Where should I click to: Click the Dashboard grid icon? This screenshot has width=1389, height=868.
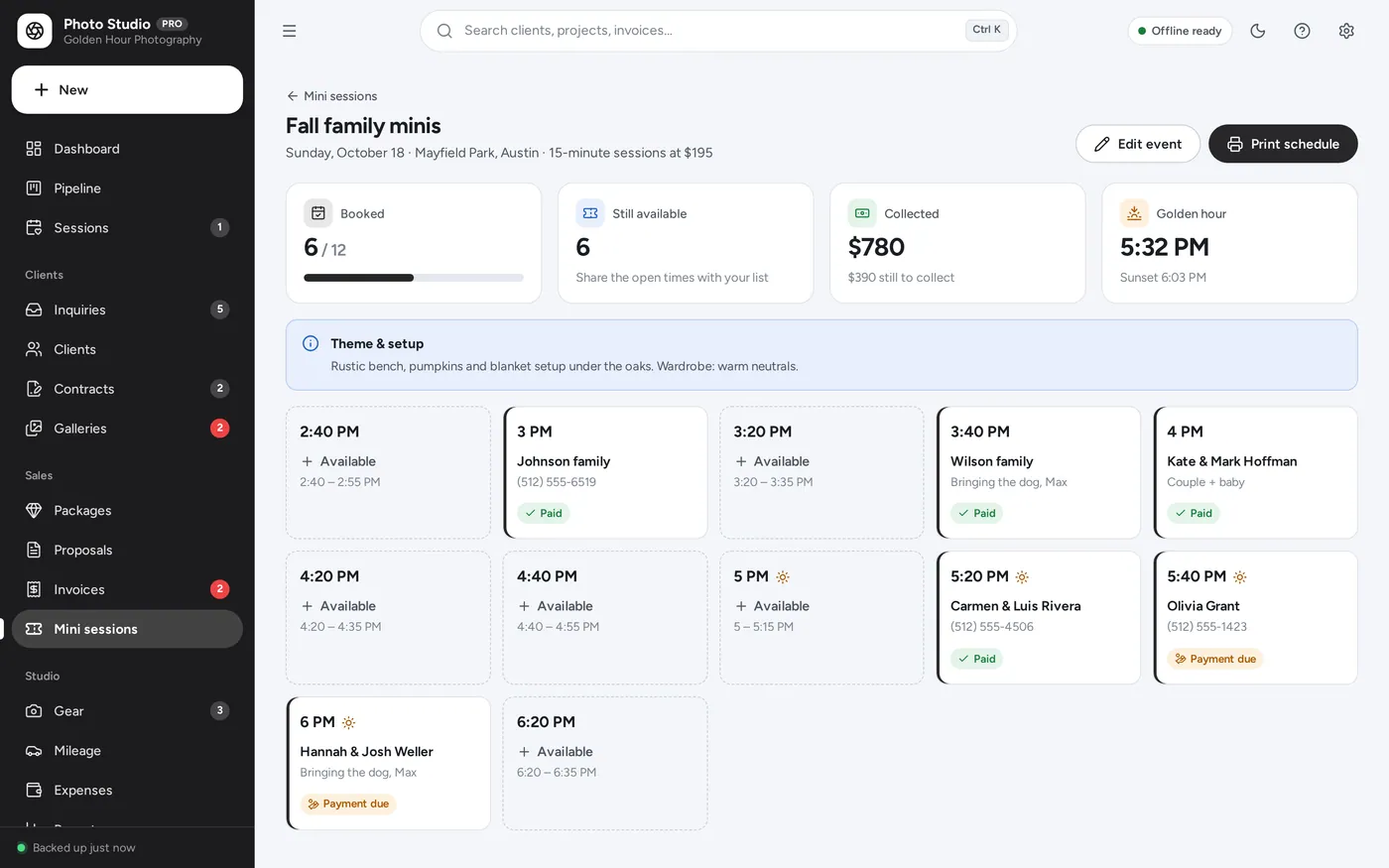tap(34, 149)
